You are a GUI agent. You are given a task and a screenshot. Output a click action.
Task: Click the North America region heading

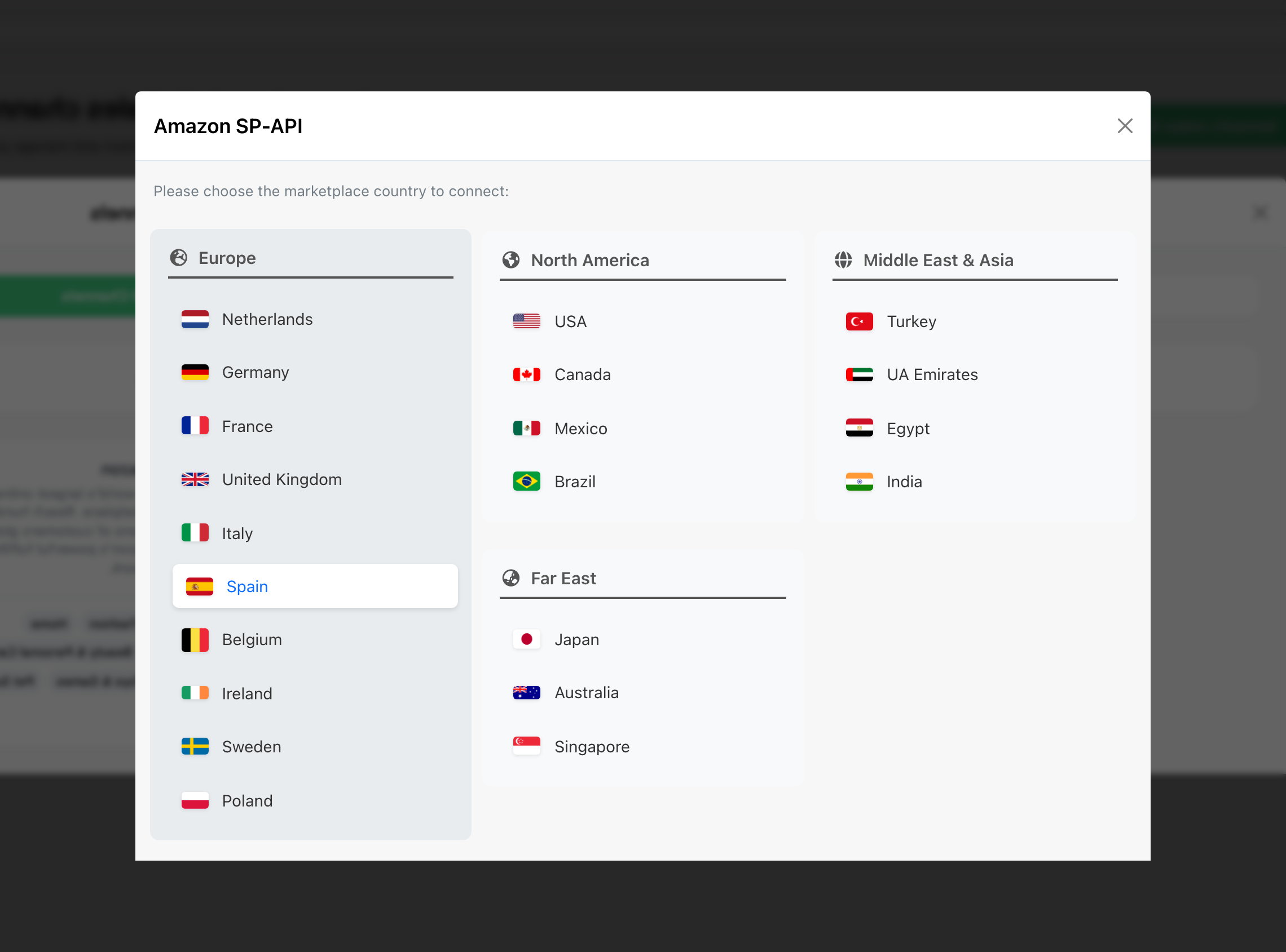[590, 260]
